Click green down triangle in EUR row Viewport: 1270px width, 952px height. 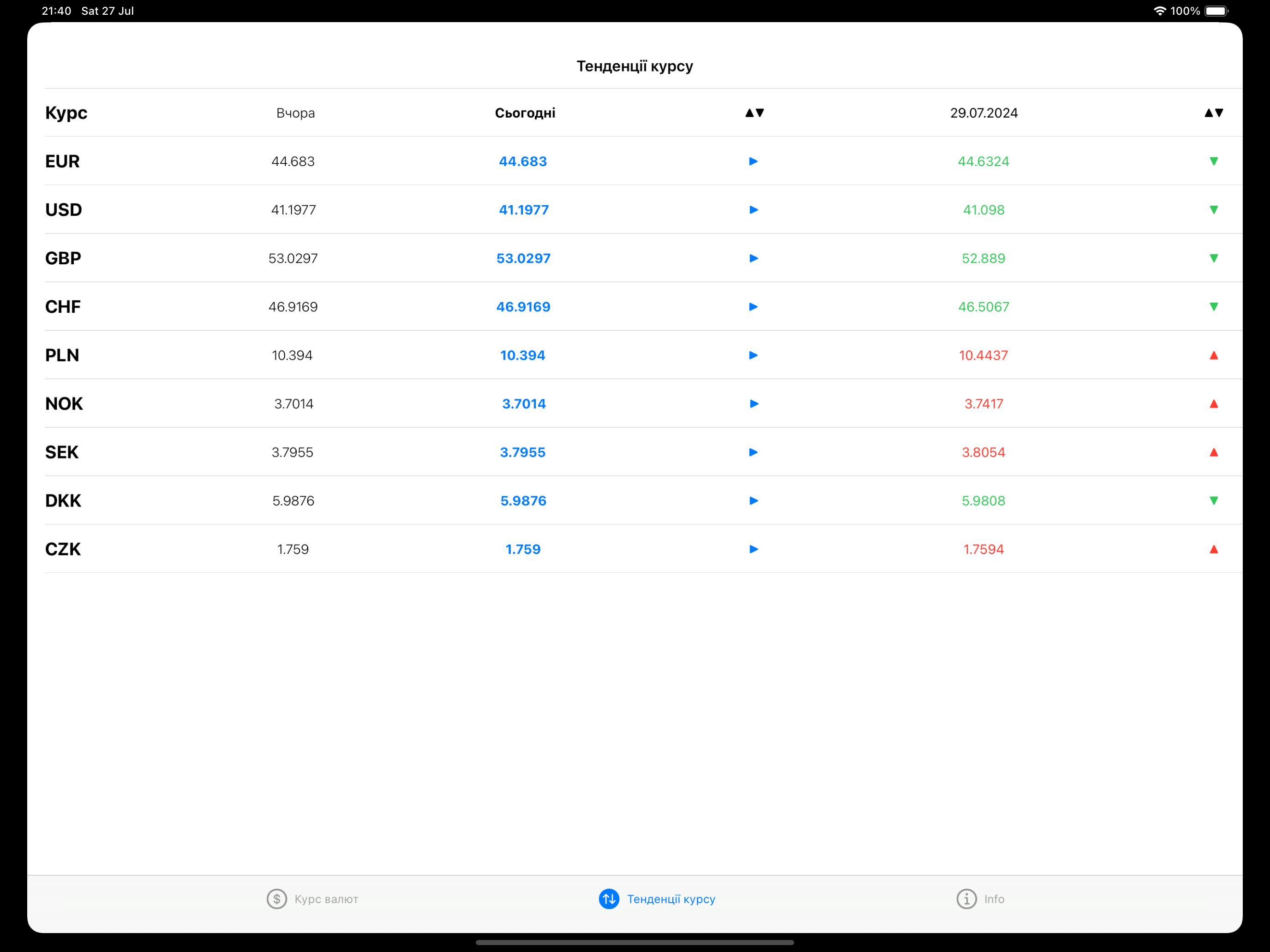tap(1214, 161)
